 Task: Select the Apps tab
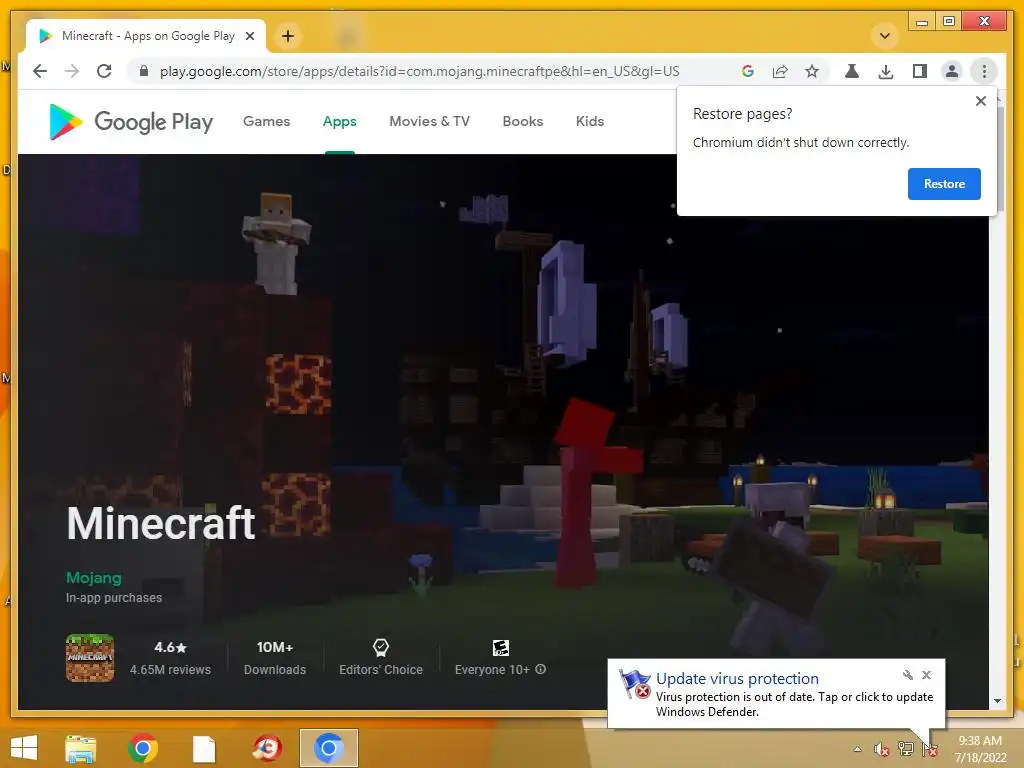point(340,121)
